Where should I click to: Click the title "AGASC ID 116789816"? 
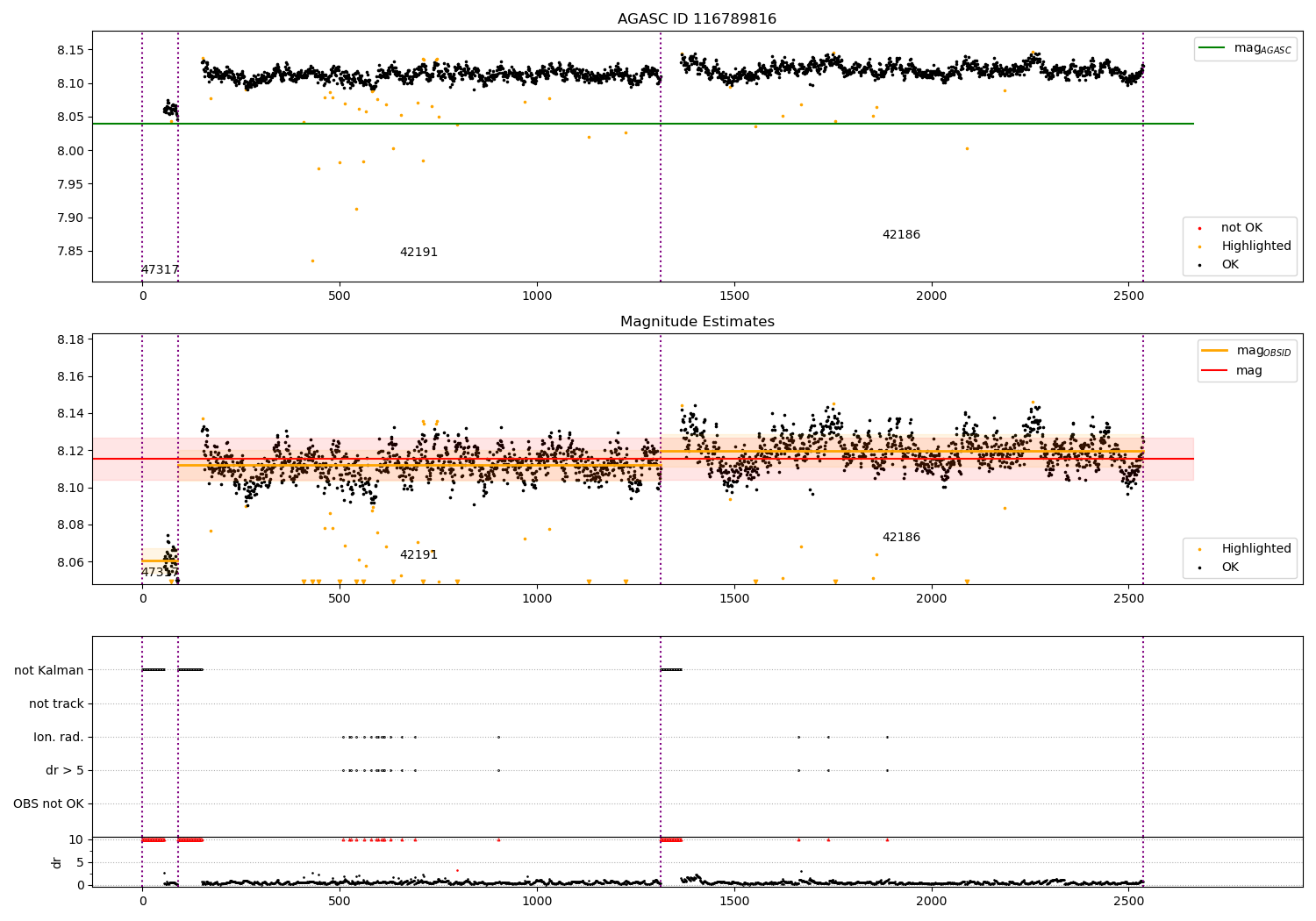[697, 19]
